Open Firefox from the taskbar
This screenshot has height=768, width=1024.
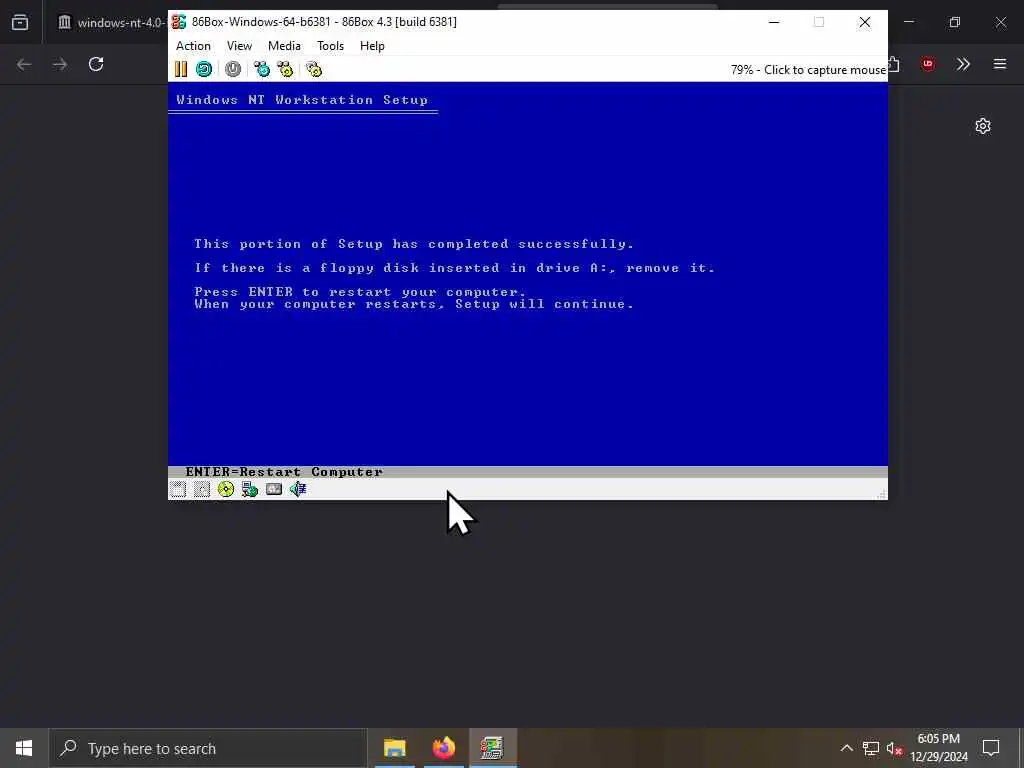pos(443,748)
